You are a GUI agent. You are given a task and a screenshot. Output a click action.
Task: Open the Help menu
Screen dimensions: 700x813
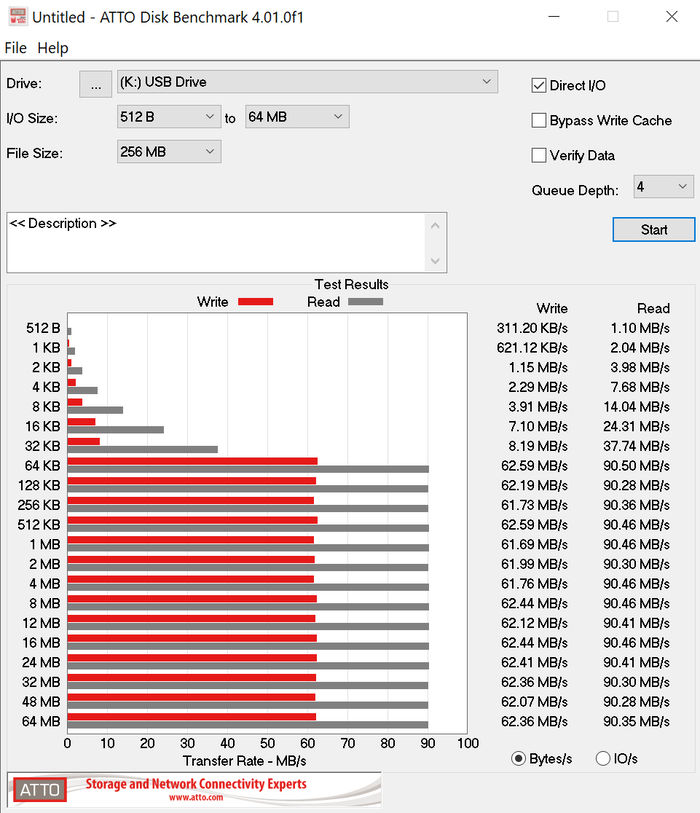coord(53,48)
